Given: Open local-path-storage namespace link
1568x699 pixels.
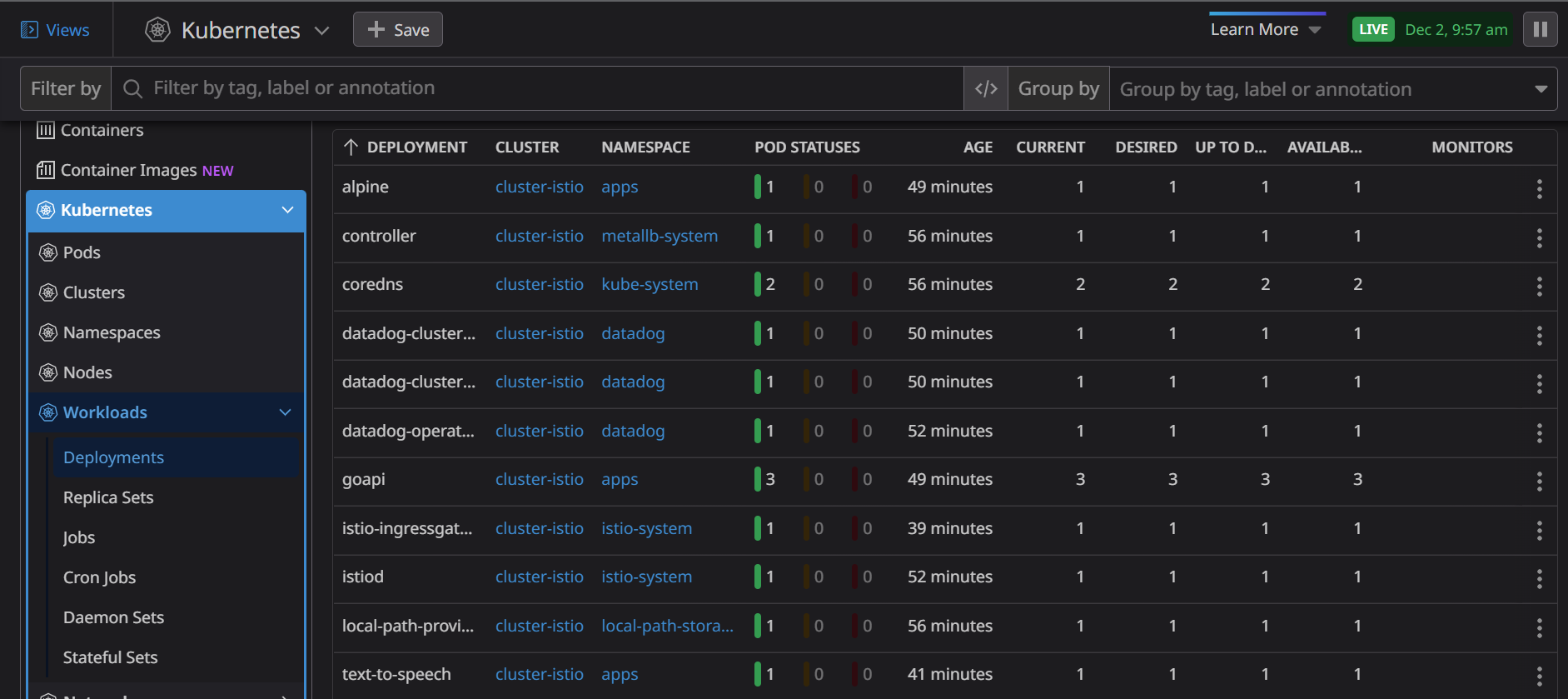Looking at the screenshot, I should (x=667, y=626).
